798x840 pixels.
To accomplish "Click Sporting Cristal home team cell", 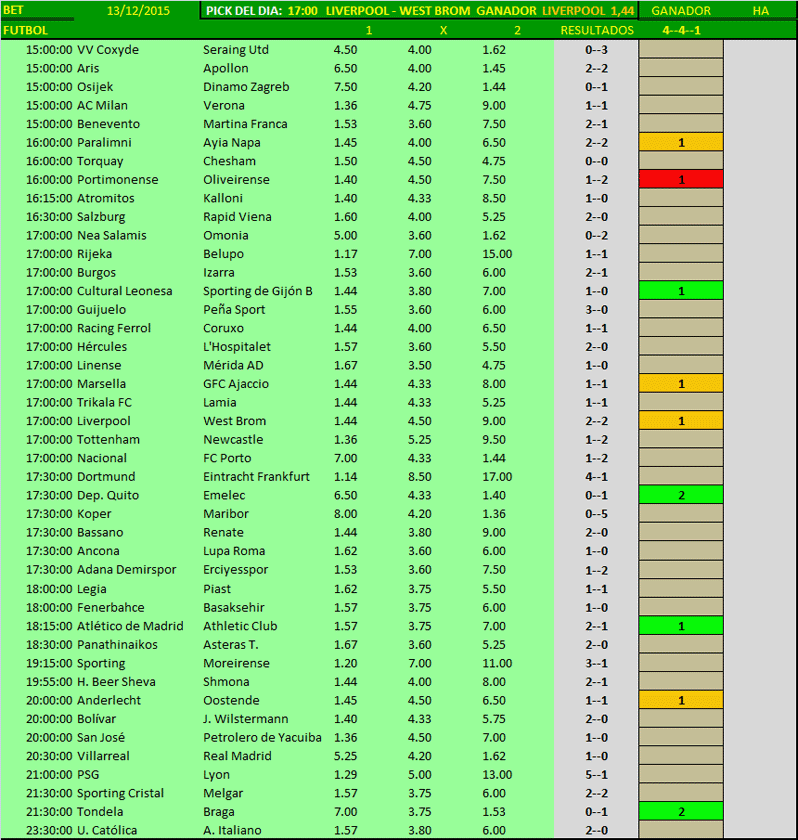I will (x=121, y=793).
